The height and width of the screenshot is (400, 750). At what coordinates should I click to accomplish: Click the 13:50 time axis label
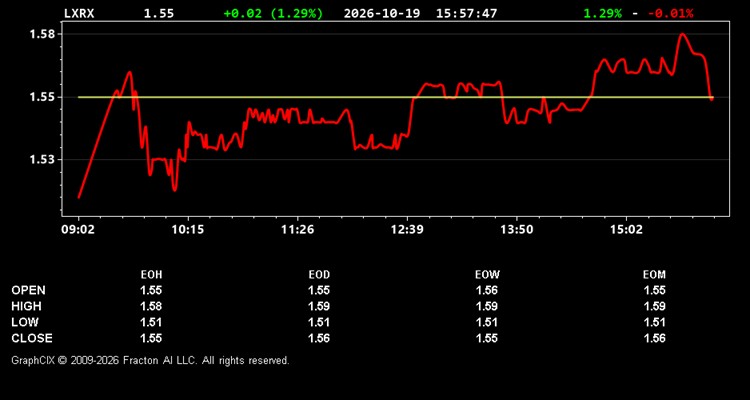pyautogui.click(x=517, y=230)
